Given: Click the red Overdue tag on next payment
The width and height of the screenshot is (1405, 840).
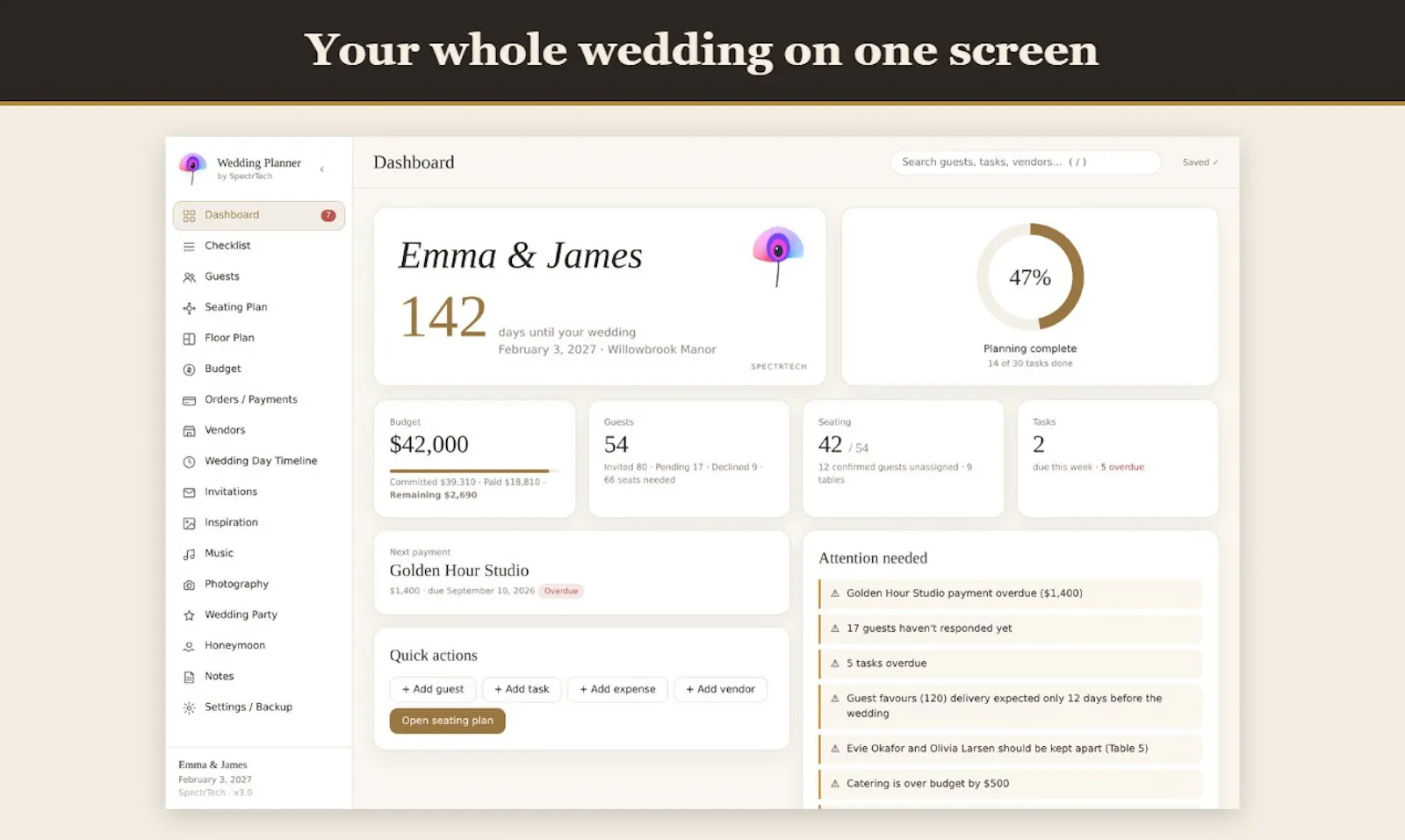Looking at the screenshot, I should point(561,591).
